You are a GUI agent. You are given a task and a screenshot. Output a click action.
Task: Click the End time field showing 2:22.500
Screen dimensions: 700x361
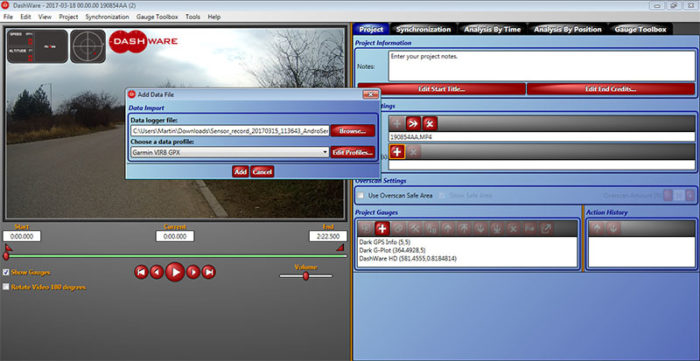(x=328, y=236)
